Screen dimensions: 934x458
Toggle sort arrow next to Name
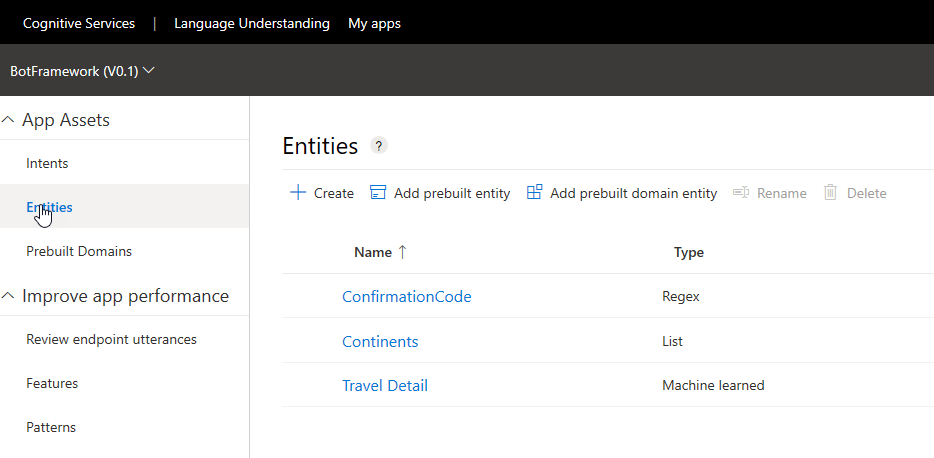coord(402,252)
